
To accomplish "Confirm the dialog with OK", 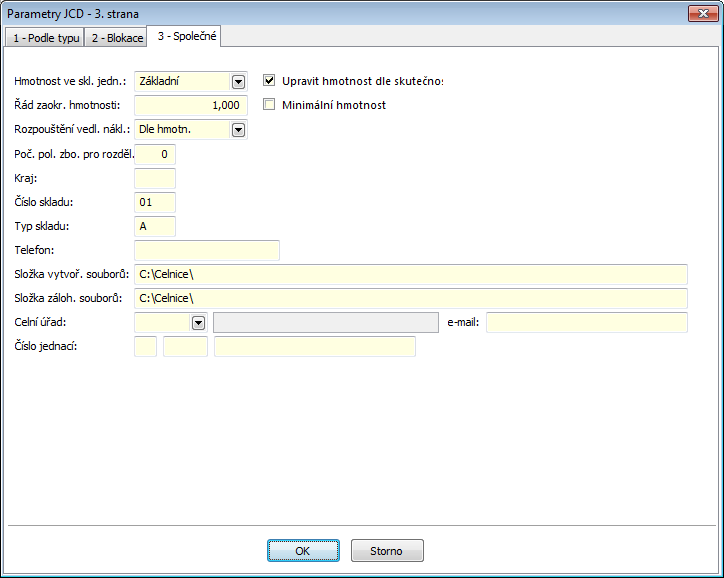I will [x=303, y=551].
